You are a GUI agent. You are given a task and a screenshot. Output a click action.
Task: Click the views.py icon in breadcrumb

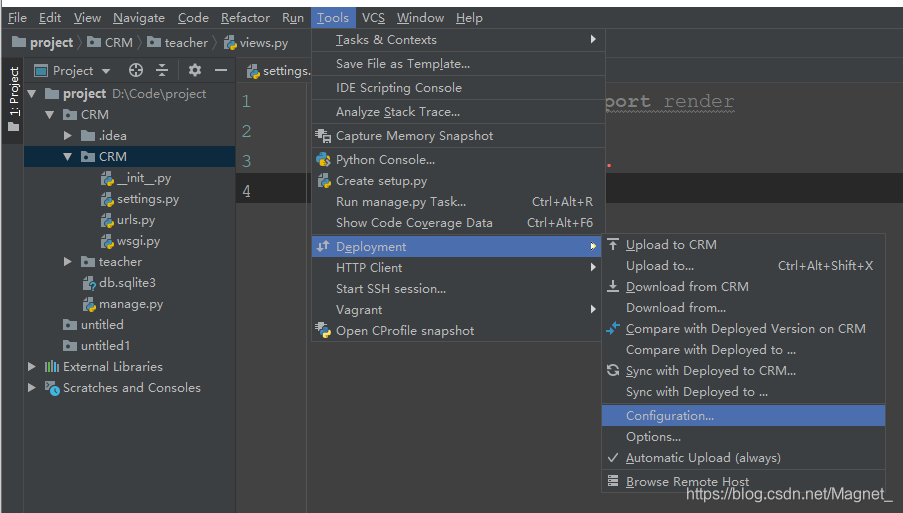[230, 43]
